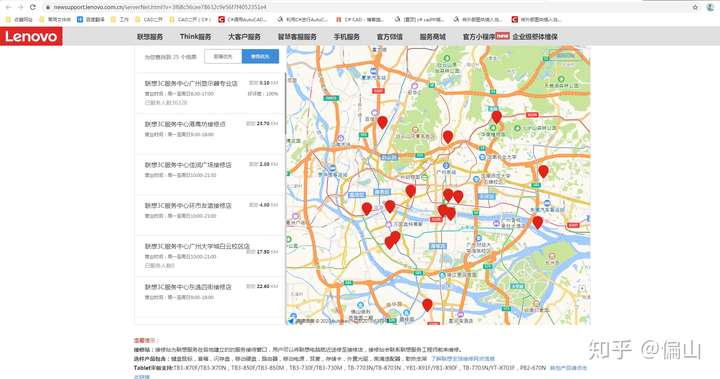Click the browser forward arrow
This screenshot has width=720, height=379.
point(20,7)
